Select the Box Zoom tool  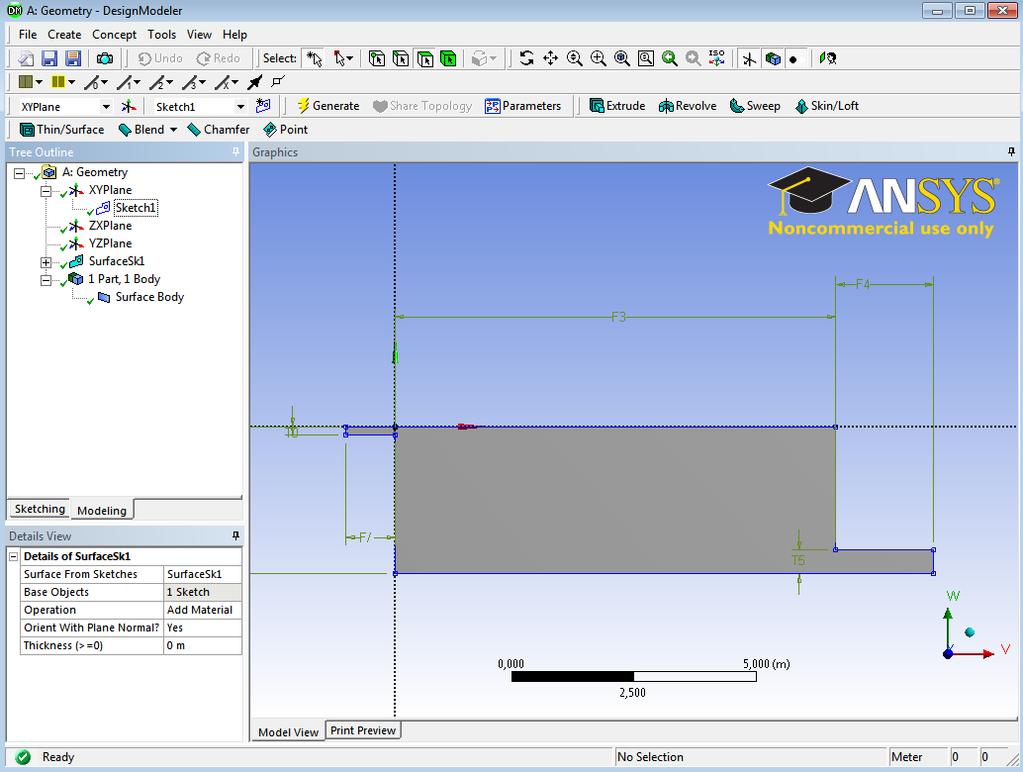point(598,59)
